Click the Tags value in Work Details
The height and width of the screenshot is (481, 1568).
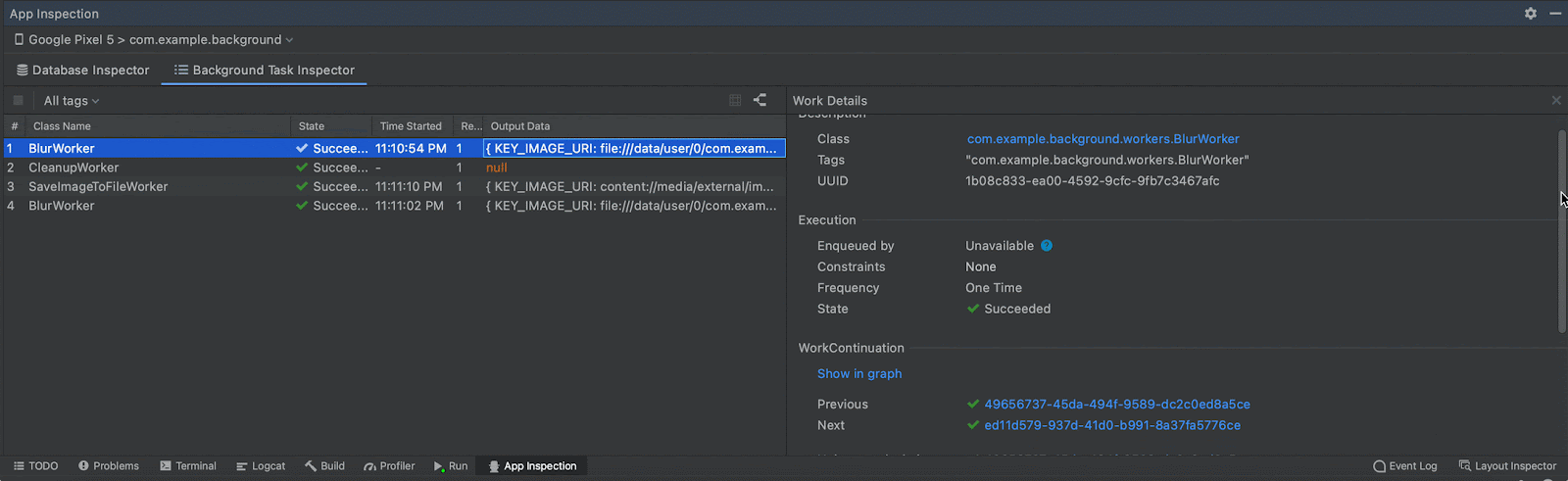pyautogui.click(x=1107, y=160)
